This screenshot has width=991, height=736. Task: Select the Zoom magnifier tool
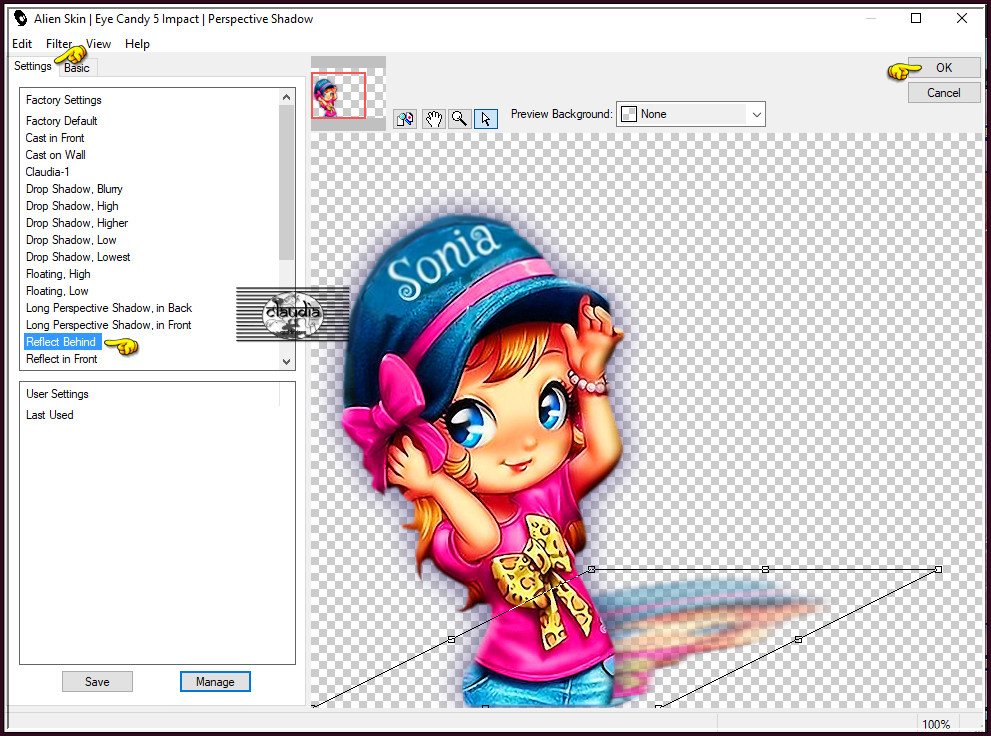click(x=459, y=118)
